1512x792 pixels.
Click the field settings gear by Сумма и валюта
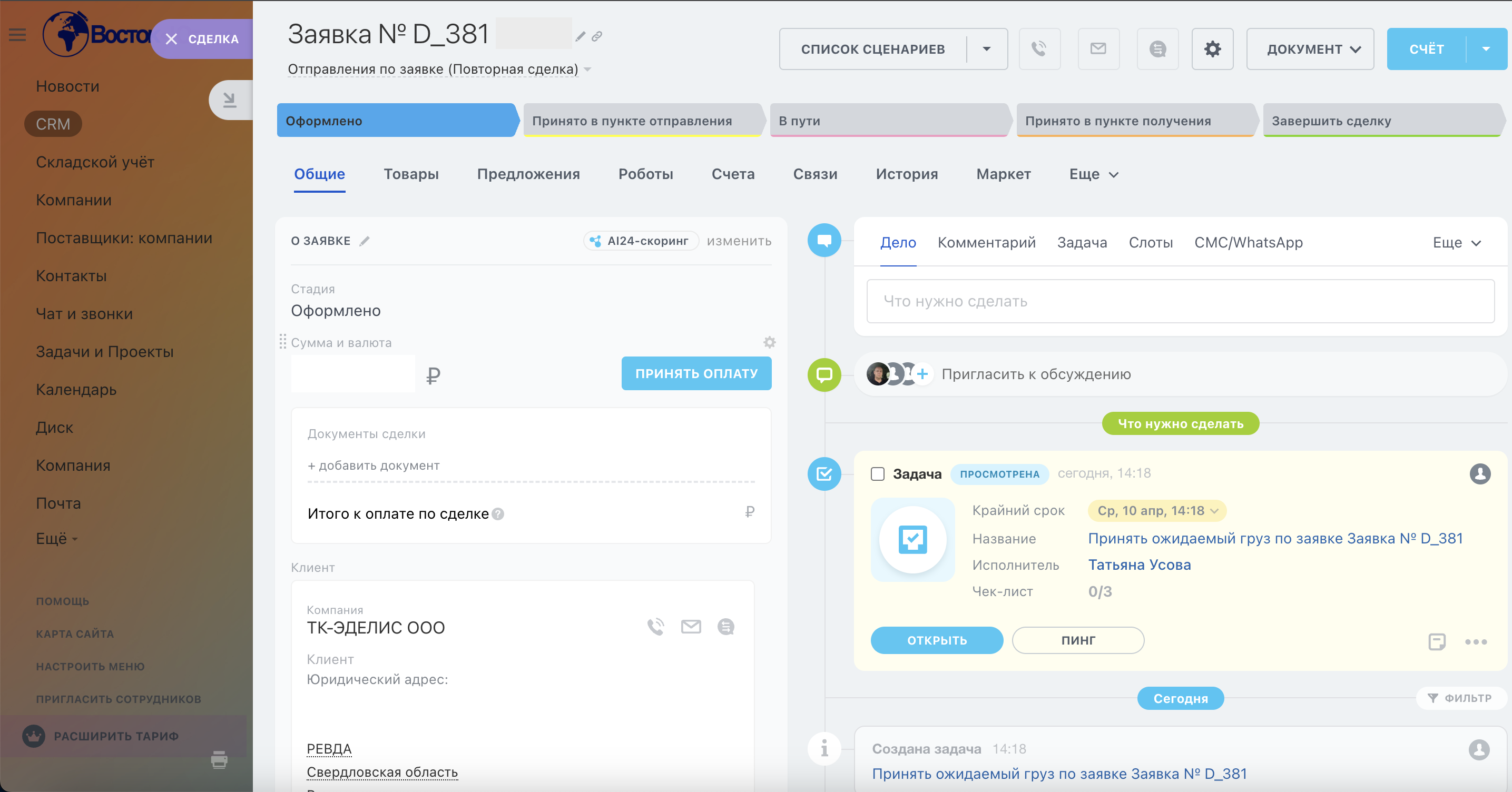(x=769, y=343)
